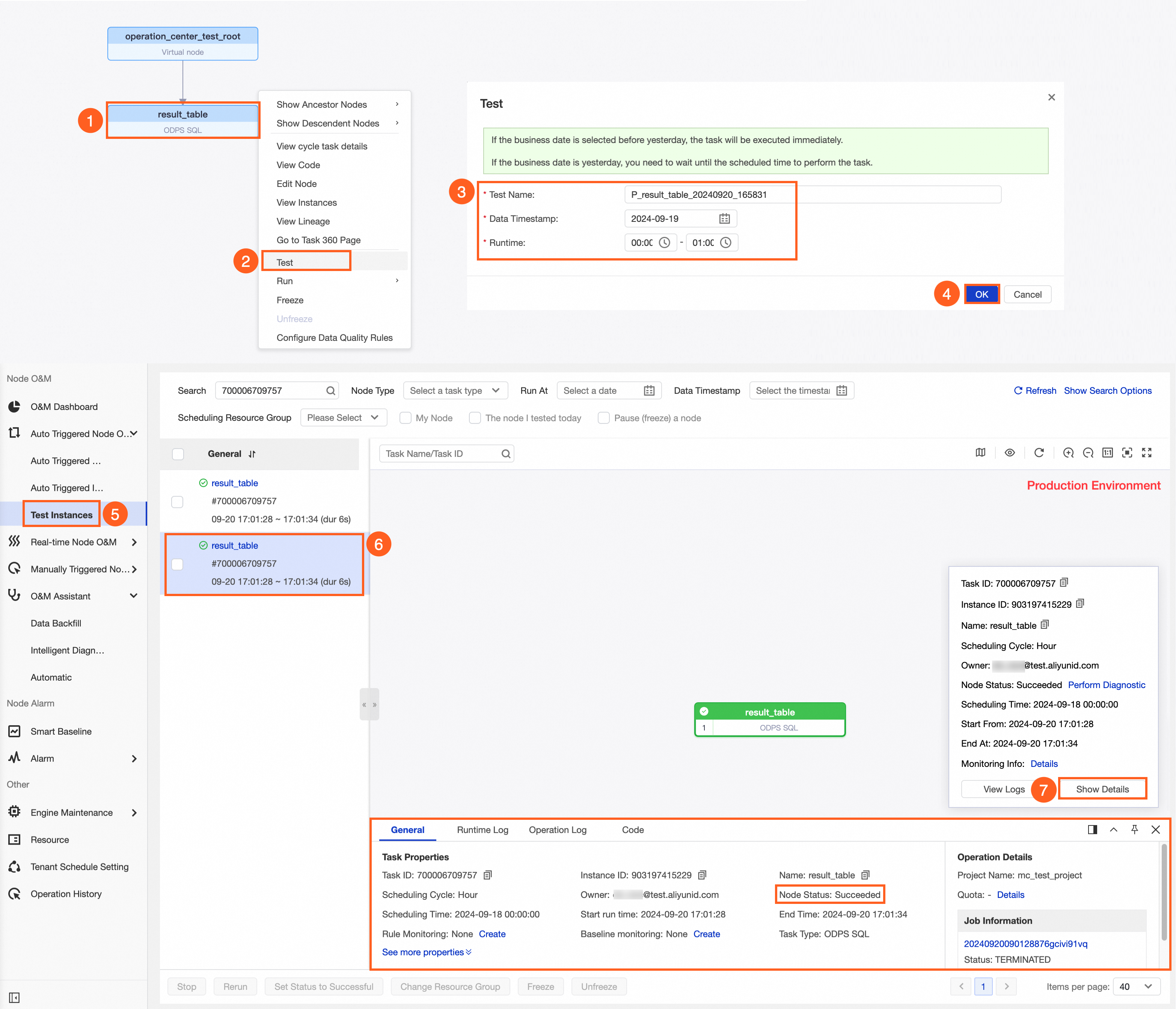Click the graph refresh icon beside eye
1176x1009 pixels.
point(1039,452)
